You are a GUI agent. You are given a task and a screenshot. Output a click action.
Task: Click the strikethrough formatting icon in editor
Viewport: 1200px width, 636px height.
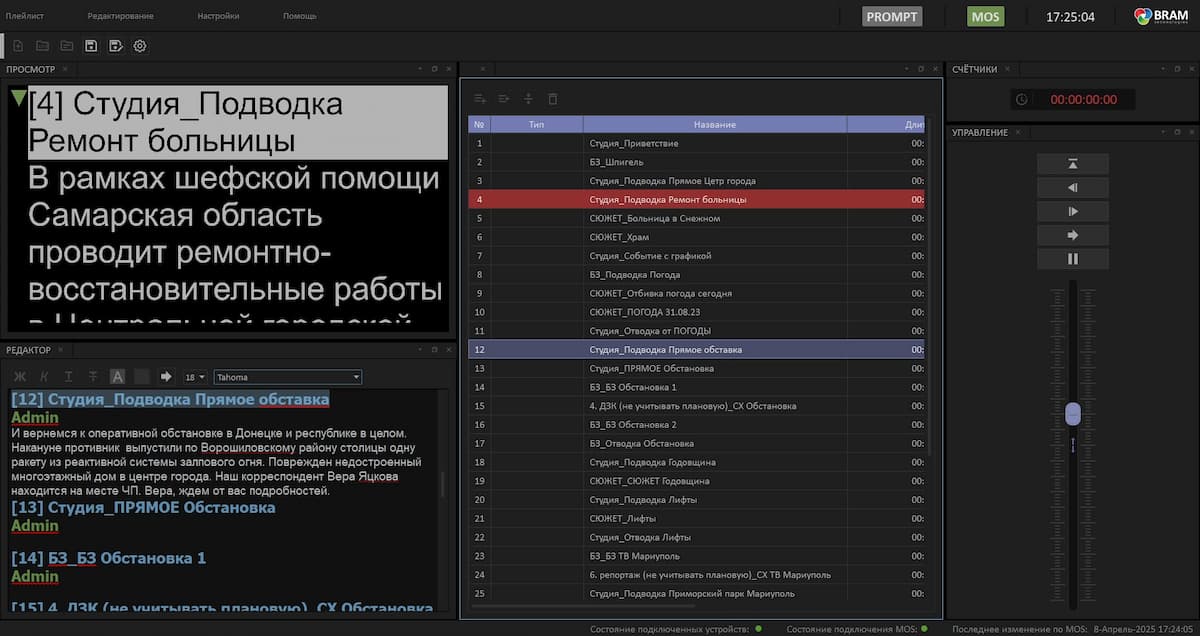point(93,377)
